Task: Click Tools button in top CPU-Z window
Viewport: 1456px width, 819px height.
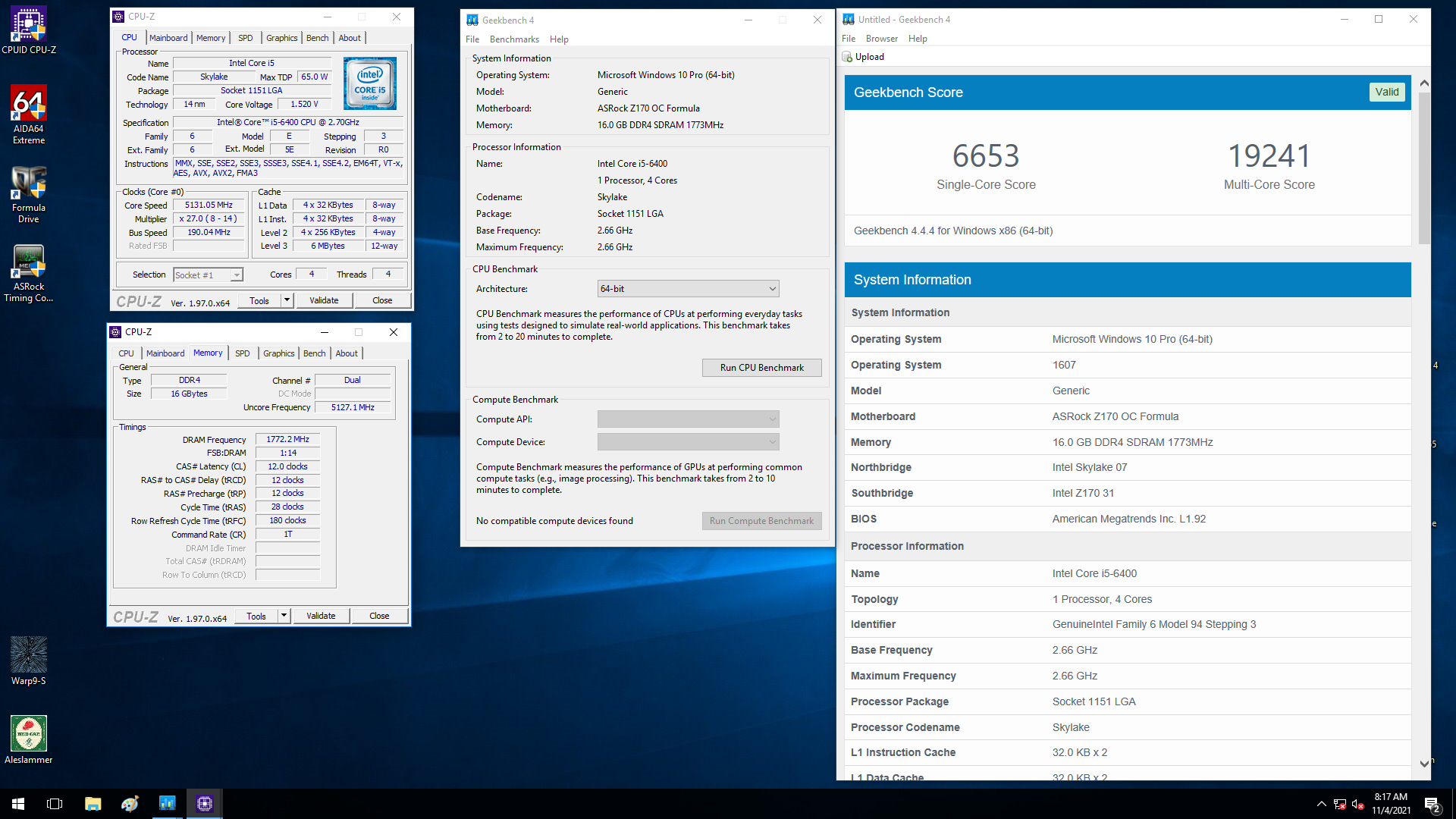Action: pyautogui.click(x=259, y=300)
